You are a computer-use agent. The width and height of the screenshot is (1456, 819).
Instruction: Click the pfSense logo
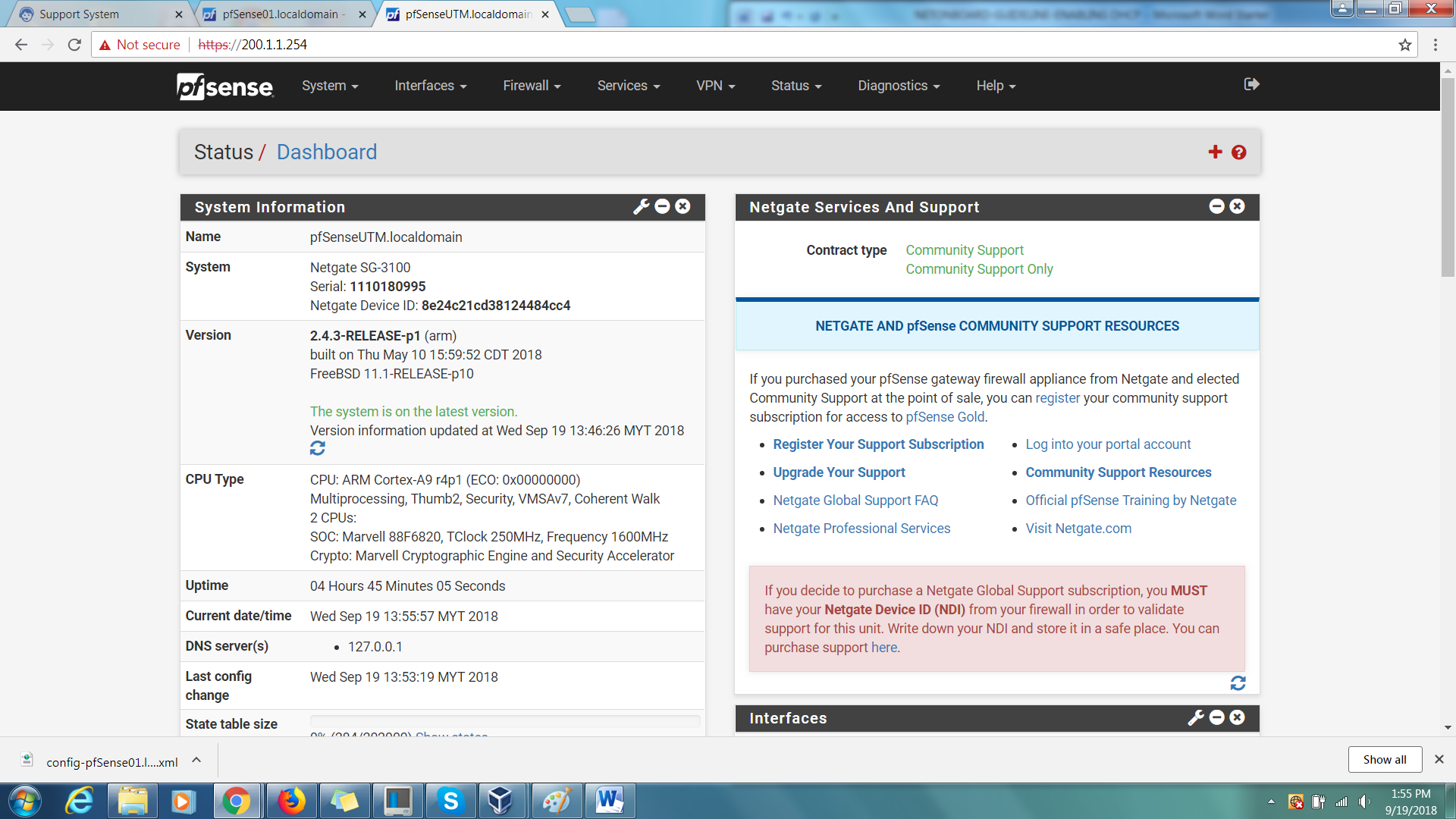(x=225, y=86)
